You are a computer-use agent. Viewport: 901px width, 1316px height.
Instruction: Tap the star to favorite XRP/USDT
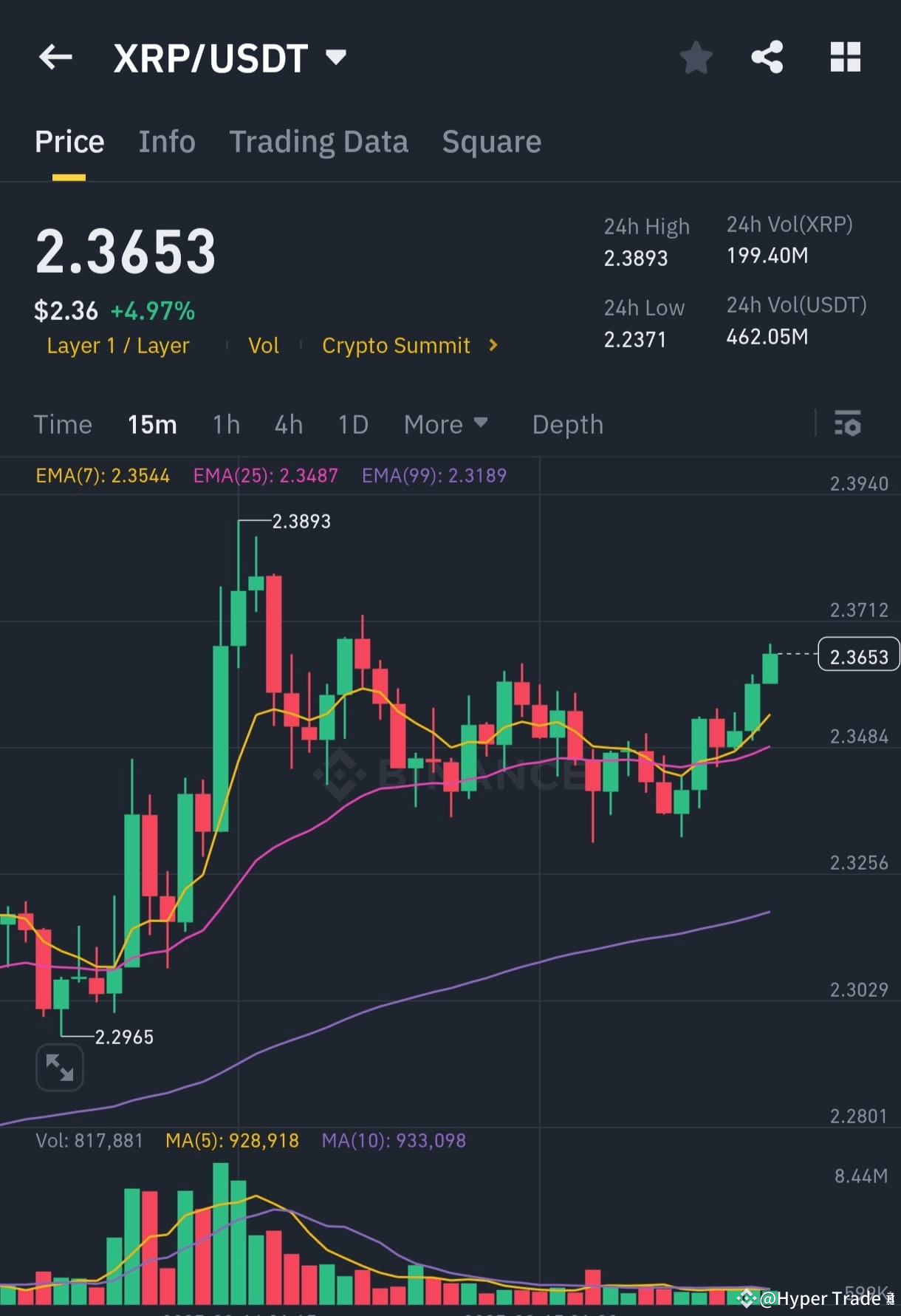point(695,57)
